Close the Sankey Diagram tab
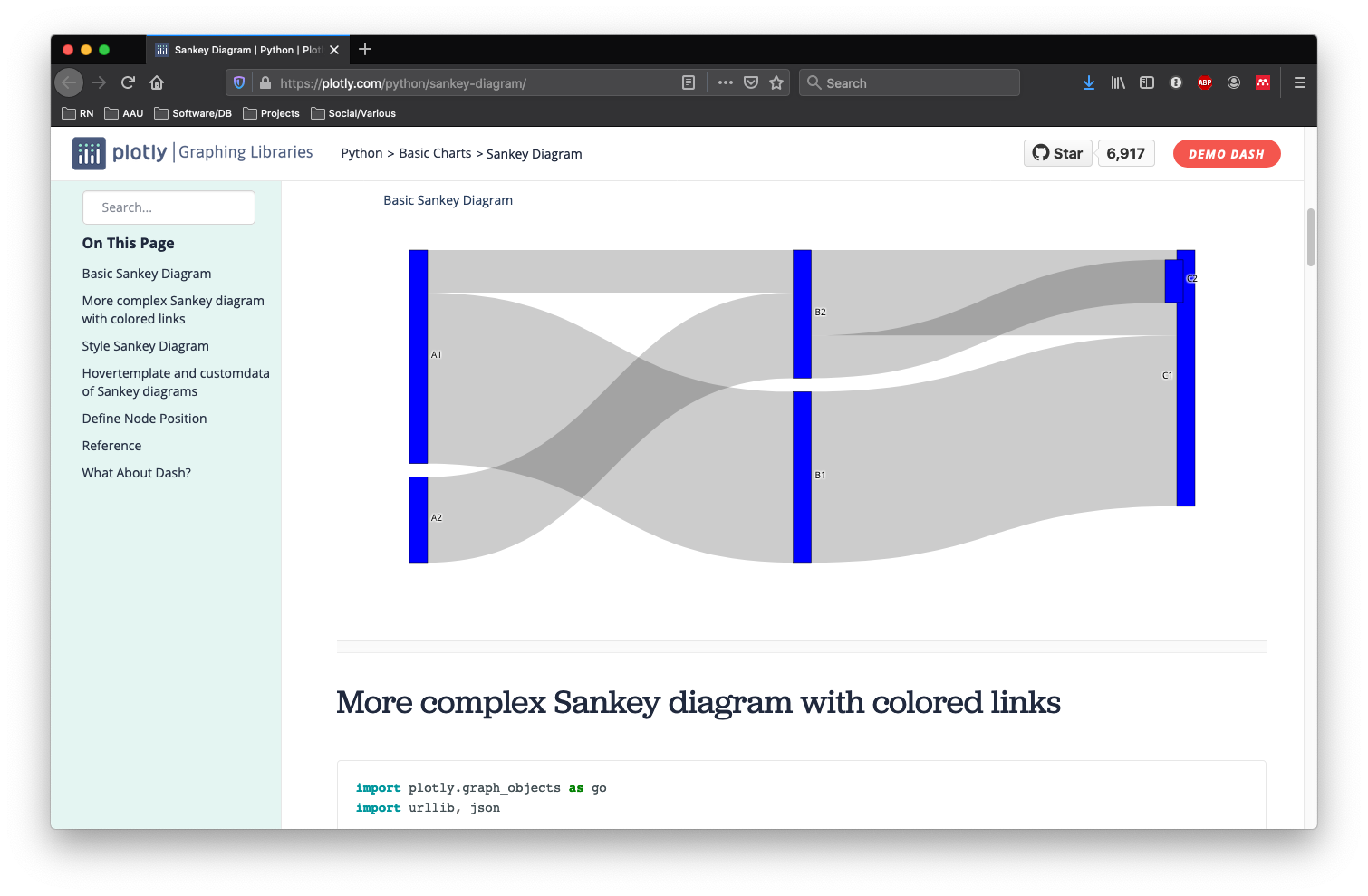 pos(334,50)
